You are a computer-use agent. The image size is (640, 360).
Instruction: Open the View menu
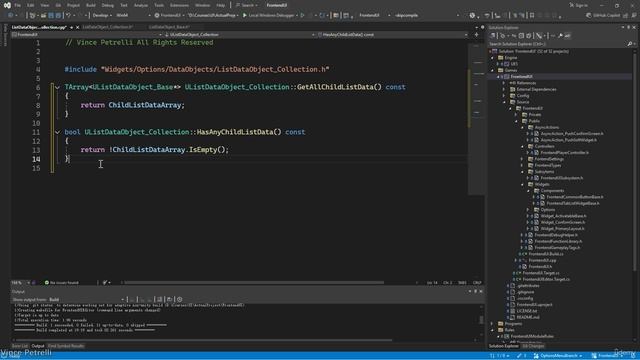click(44, 5)
